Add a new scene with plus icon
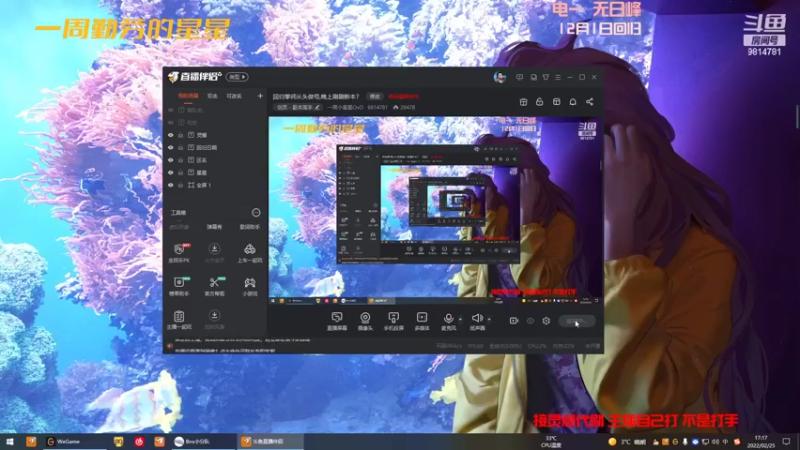Viewport: 800px width, 450px height. coord(260,96)
